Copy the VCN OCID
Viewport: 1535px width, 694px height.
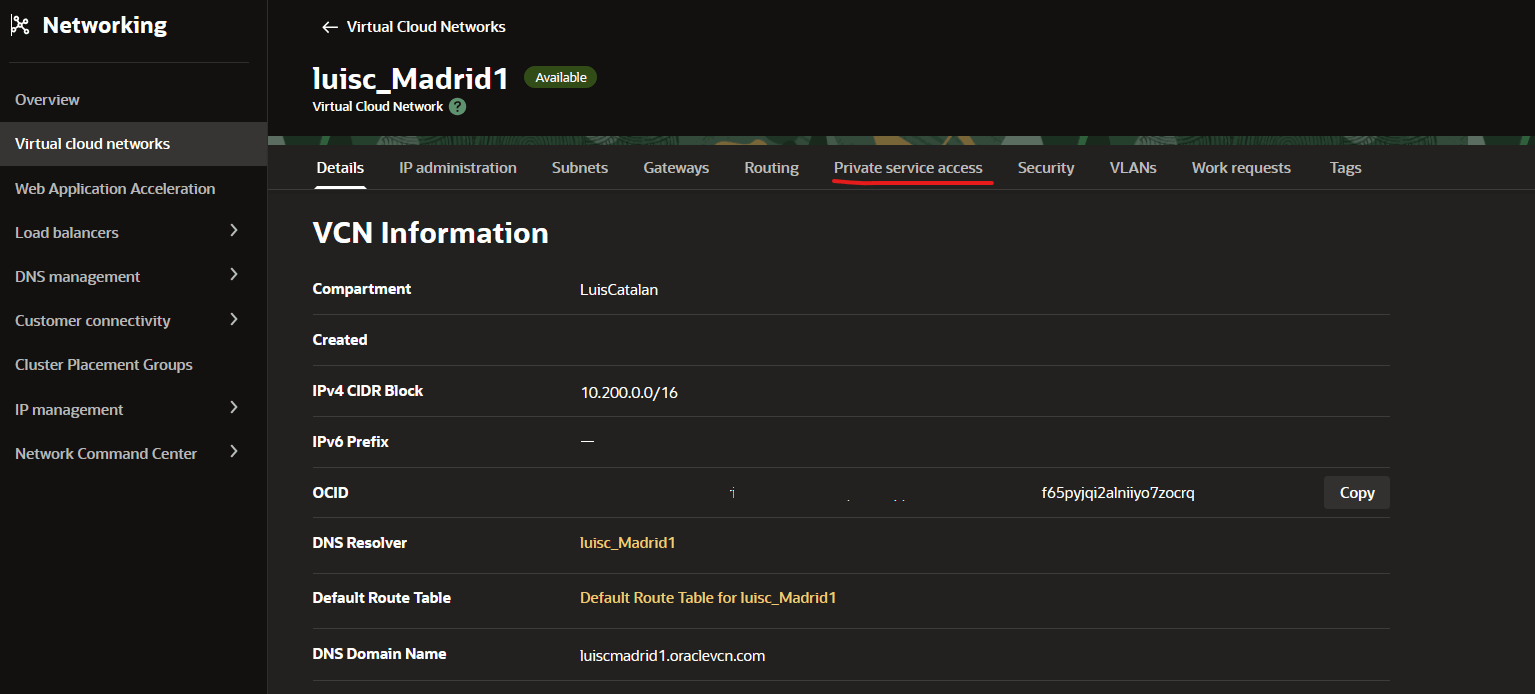point(1357,492)
